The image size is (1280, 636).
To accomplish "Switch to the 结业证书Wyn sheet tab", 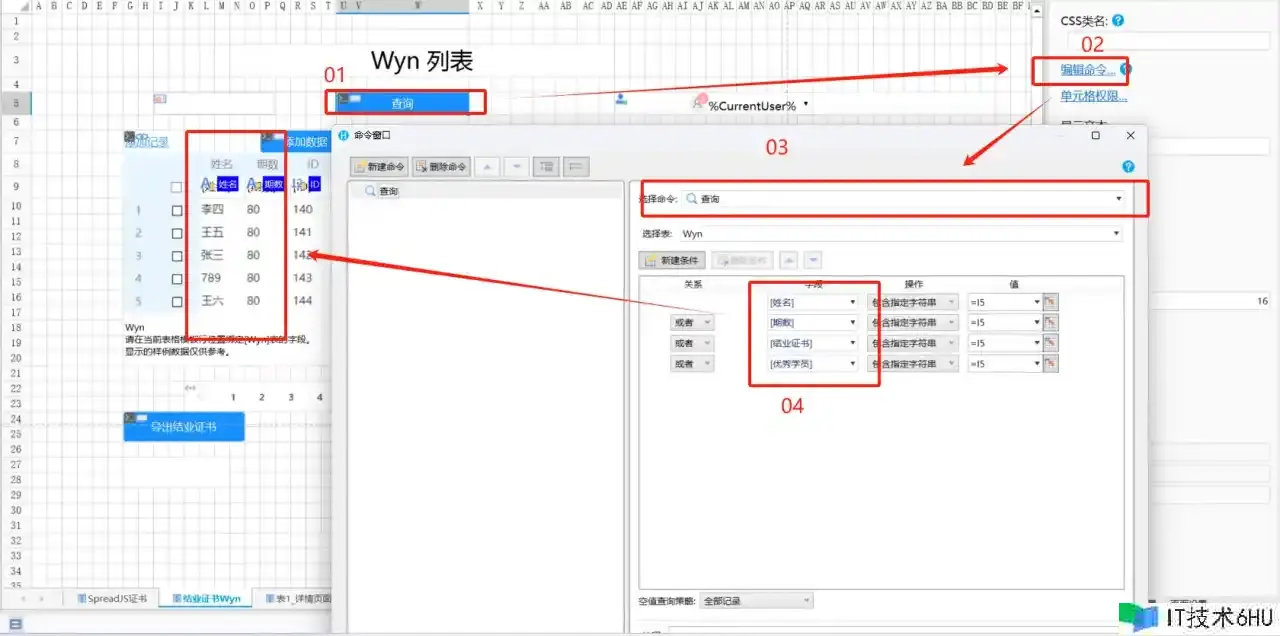I will (206, 598).
